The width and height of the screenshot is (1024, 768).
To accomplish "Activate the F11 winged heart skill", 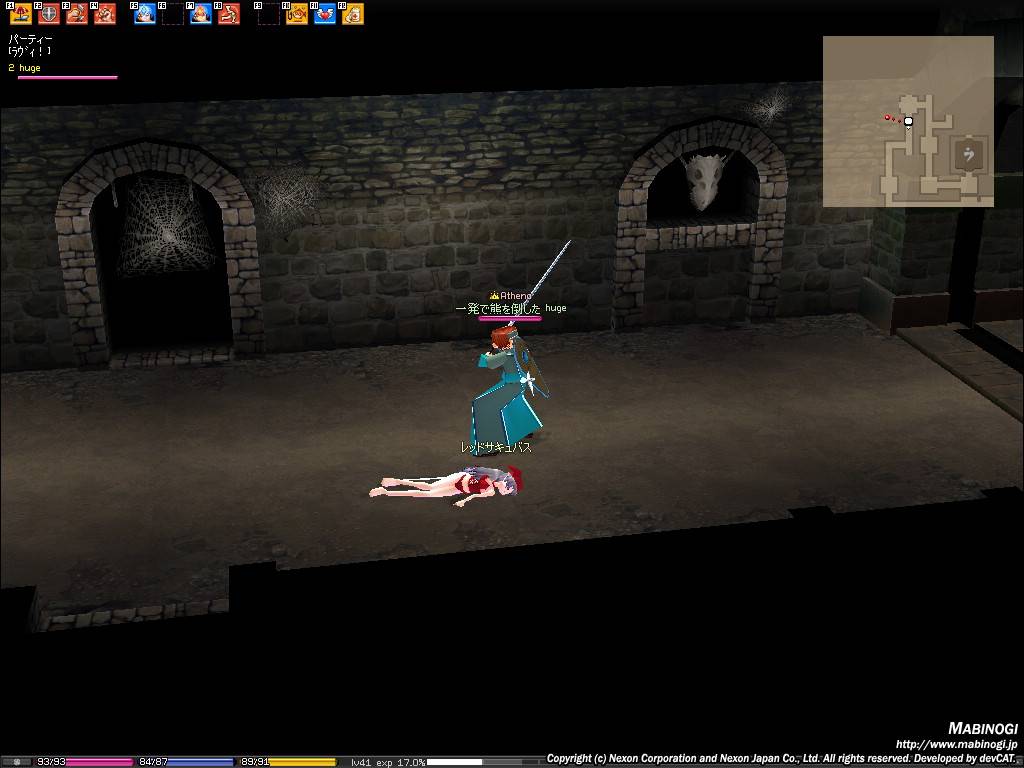I will coord(325,14).
